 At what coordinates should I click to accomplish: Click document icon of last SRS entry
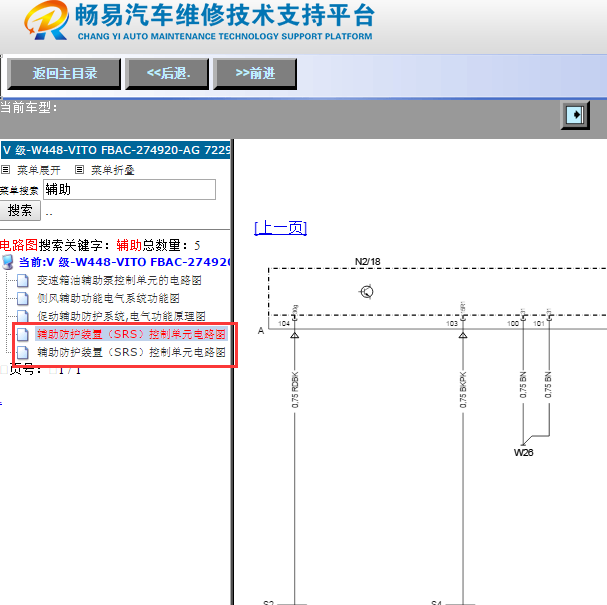[x=22, y=352]
